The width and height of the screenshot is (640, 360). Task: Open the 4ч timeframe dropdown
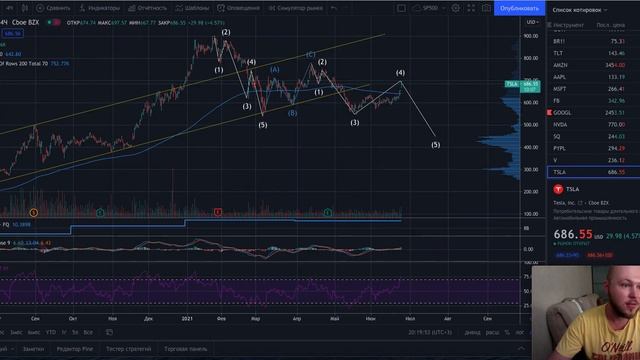9,8
